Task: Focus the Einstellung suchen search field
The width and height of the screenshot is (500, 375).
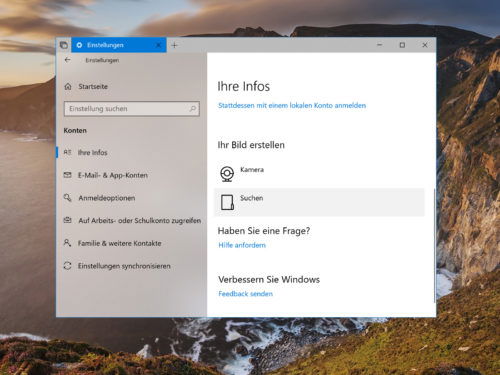Action: pos(132,109)
